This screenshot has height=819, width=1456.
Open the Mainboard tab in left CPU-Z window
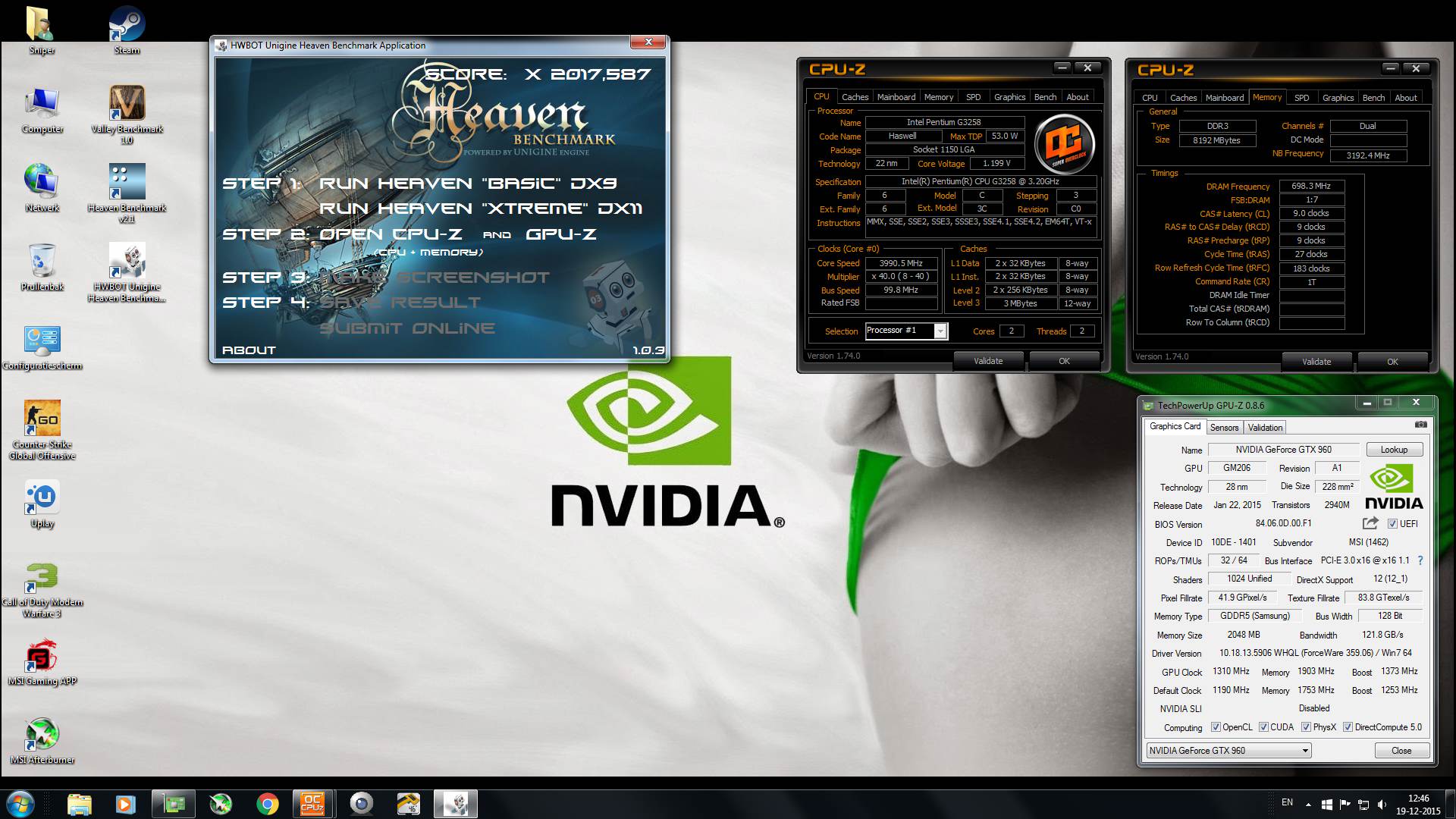pyautogui.click(x=896, y=97)
